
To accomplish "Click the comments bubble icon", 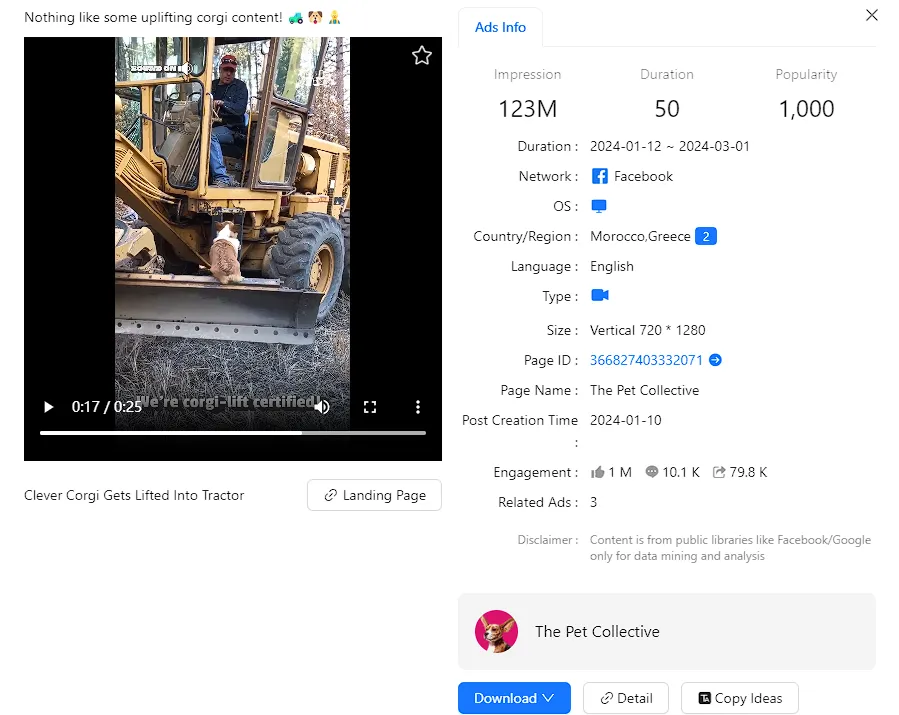I will coord(652,472).
